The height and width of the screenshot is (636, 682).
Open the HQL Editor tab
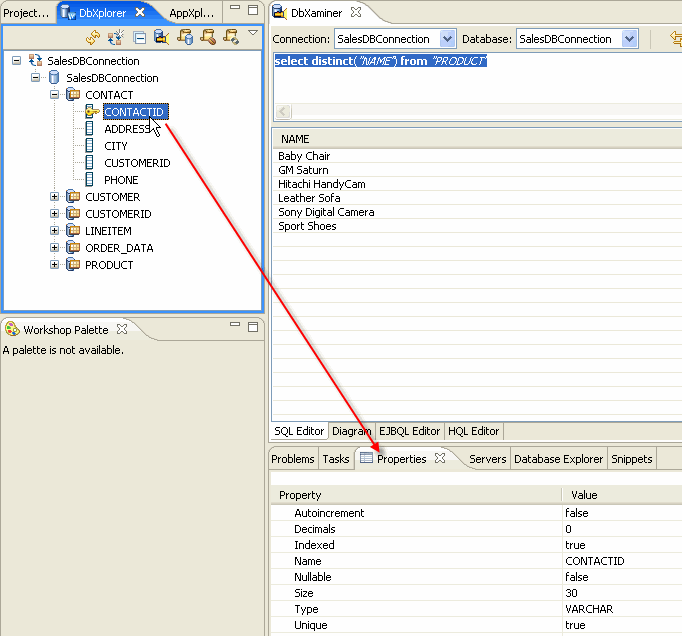[473, 431]
